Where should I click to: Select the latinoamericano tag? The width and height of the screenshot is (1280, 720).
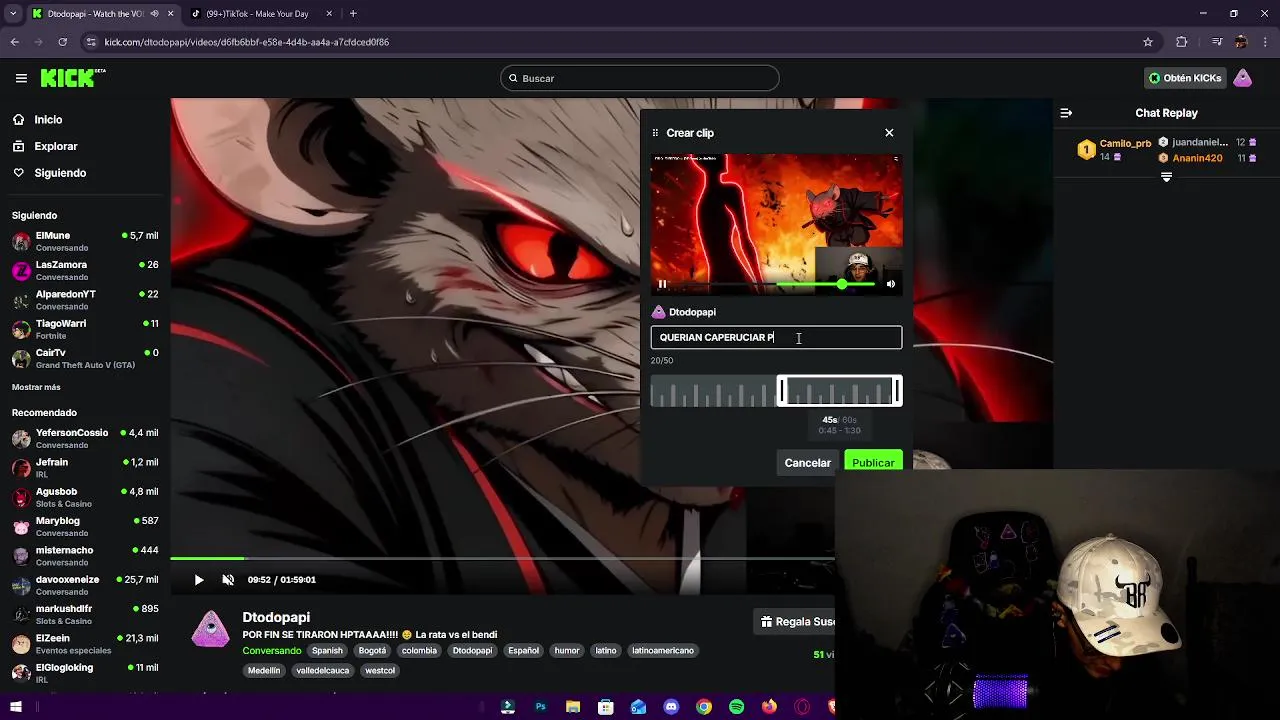tap(662, 651)
